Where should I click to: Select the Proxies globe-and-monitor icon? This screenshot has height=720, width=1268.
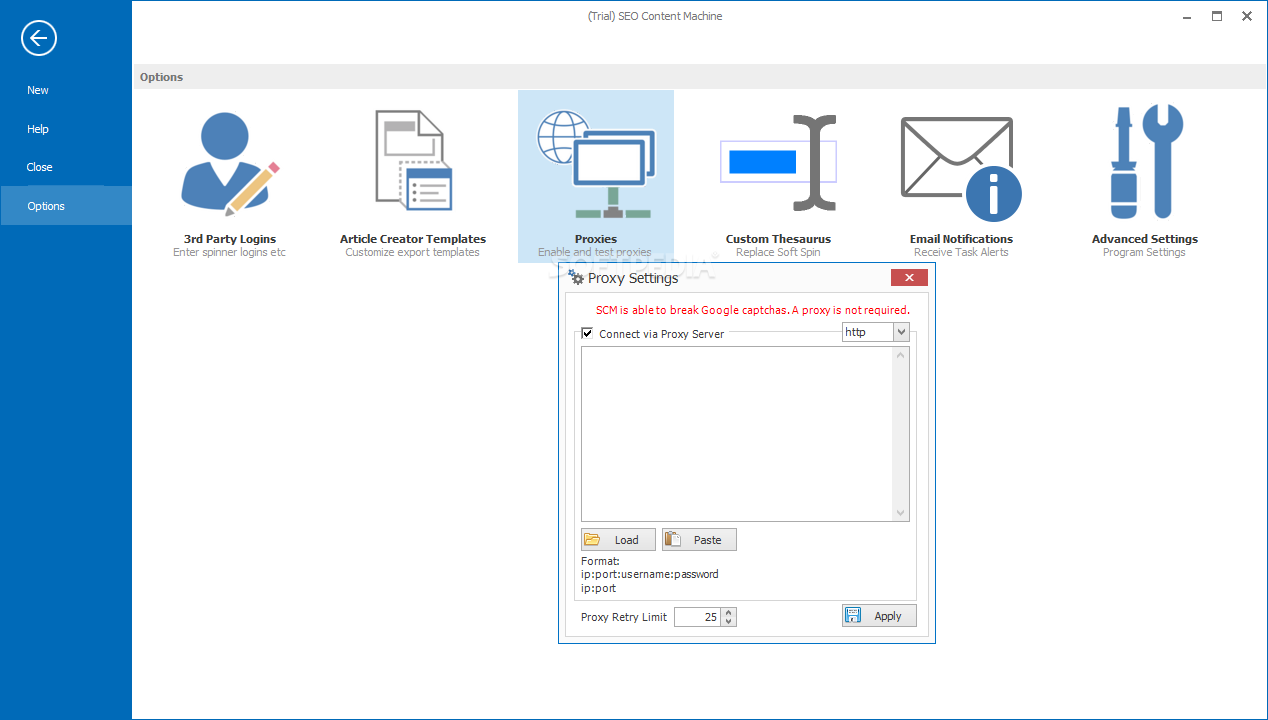tap(596, 164)
